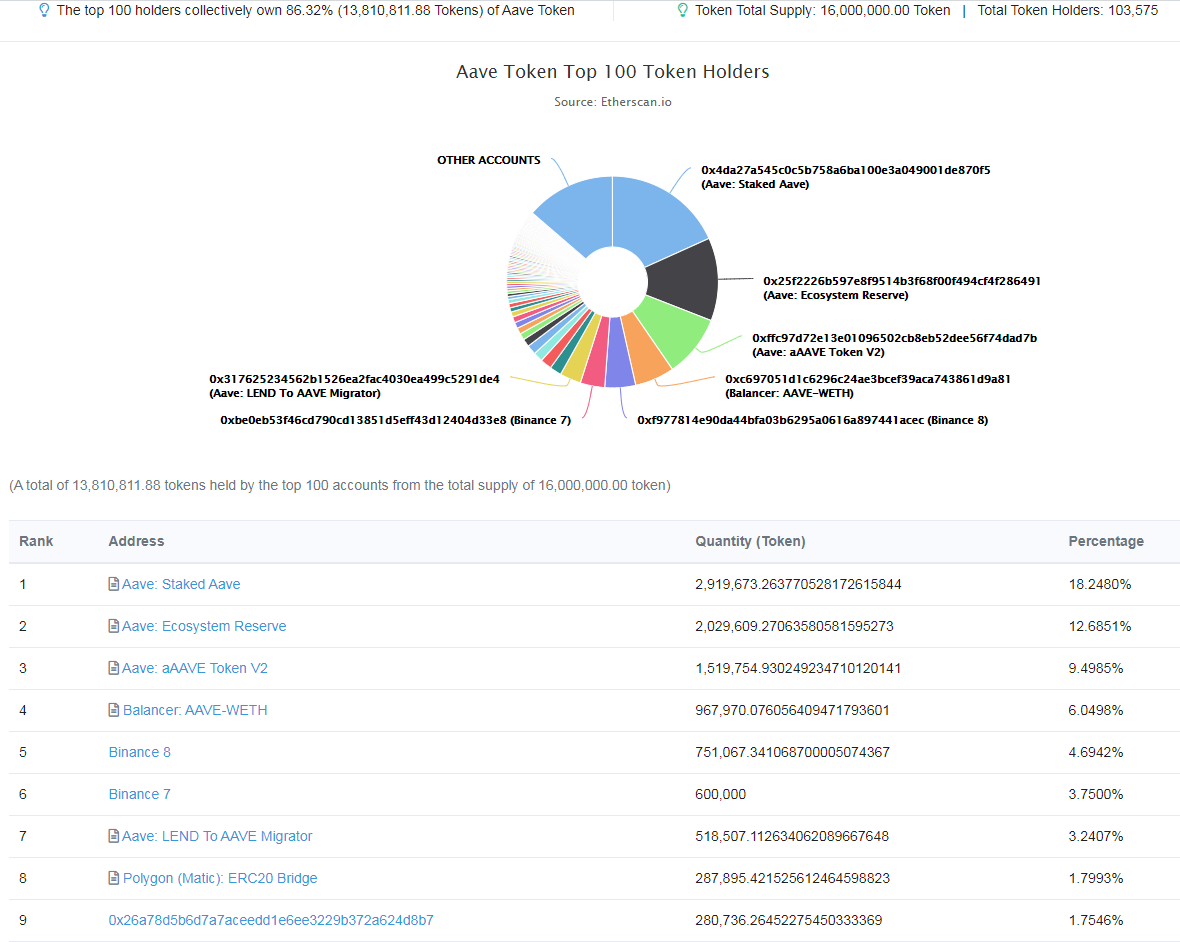
Task: Open address 0x26a78d5b6d7a7aceedd1e6ee3229b372a624d8b7
Action: [x=271, y=920]
